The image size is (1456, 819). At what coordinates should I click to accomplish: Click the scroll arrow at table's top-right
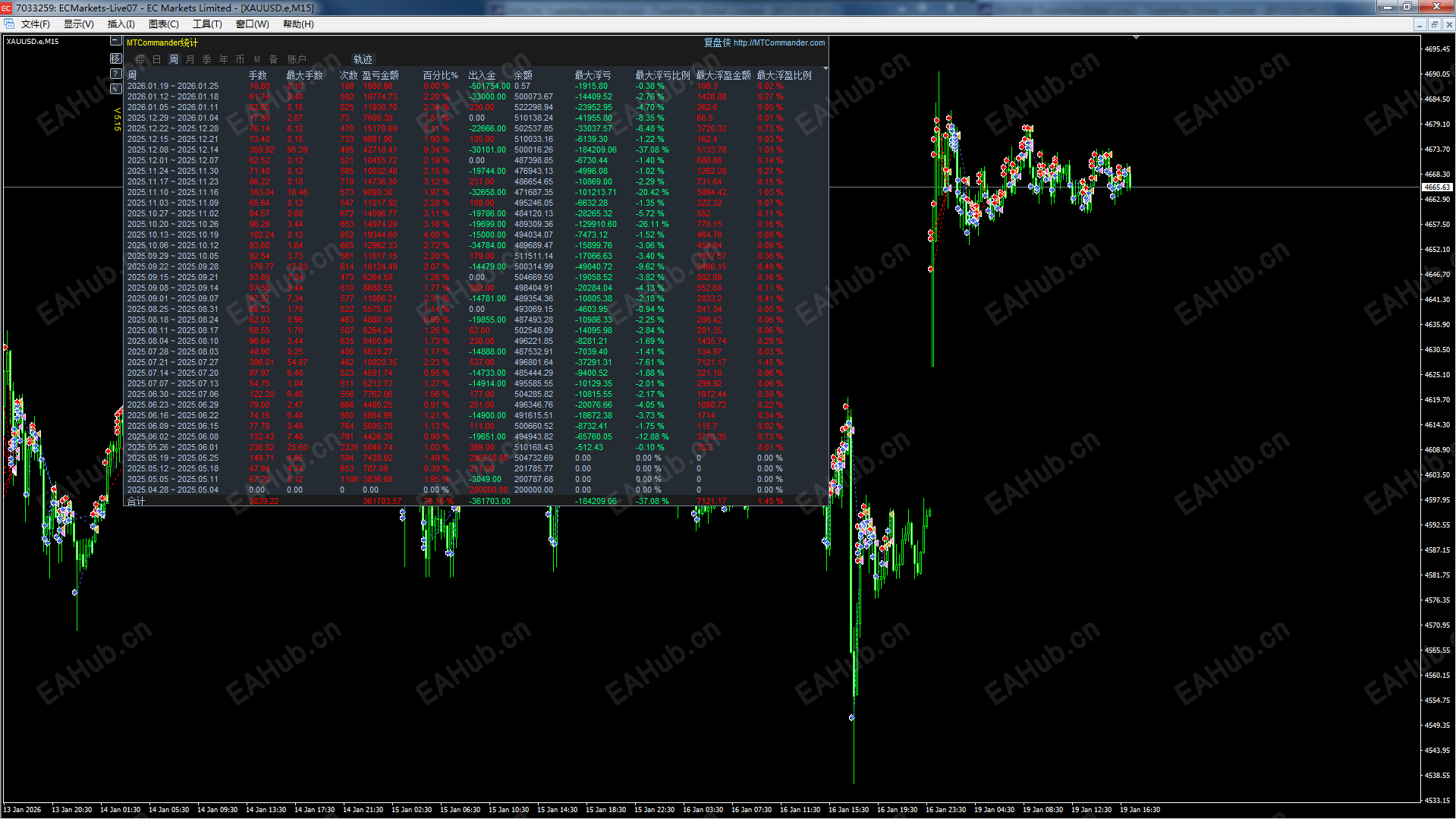825,69
